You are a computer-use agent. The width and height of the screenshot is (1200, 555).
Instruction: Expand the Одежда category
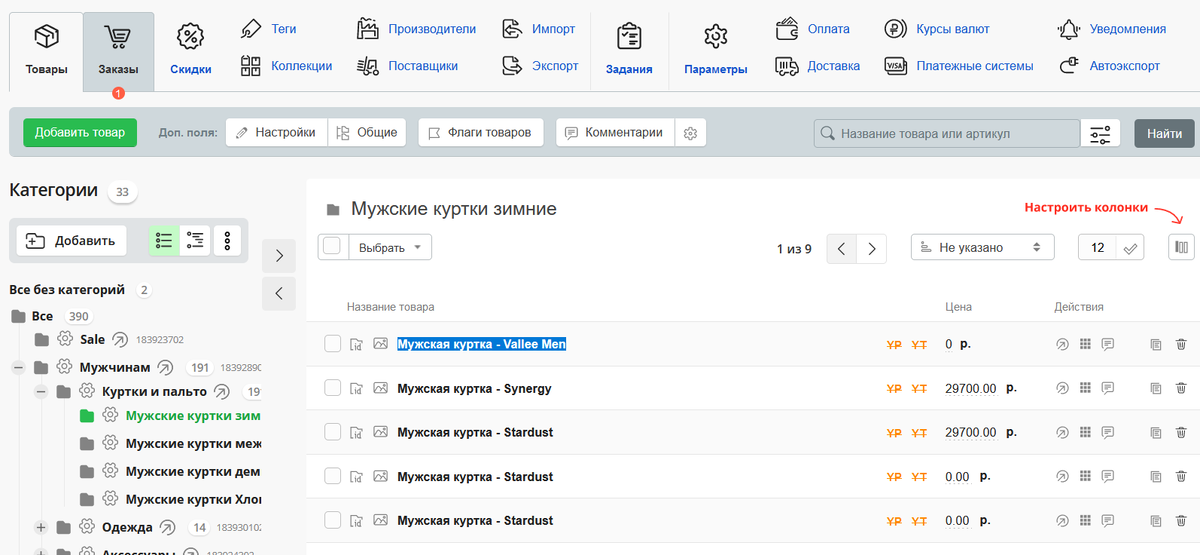point(41,527)
